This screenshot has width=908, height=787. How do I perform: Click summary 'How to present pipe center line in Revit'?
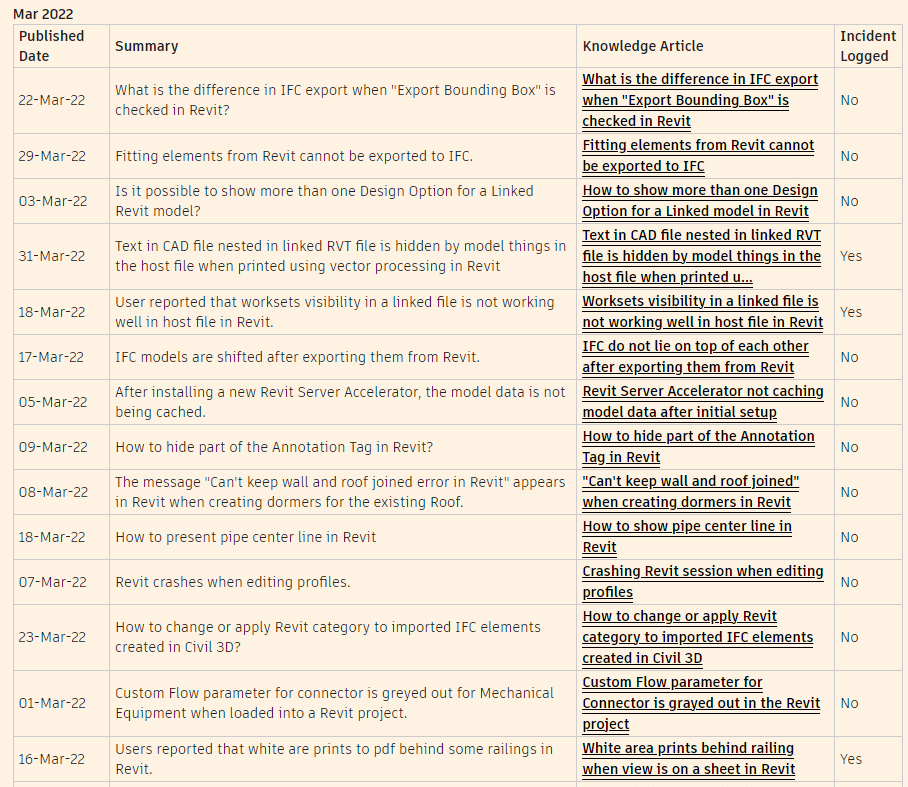246,537
